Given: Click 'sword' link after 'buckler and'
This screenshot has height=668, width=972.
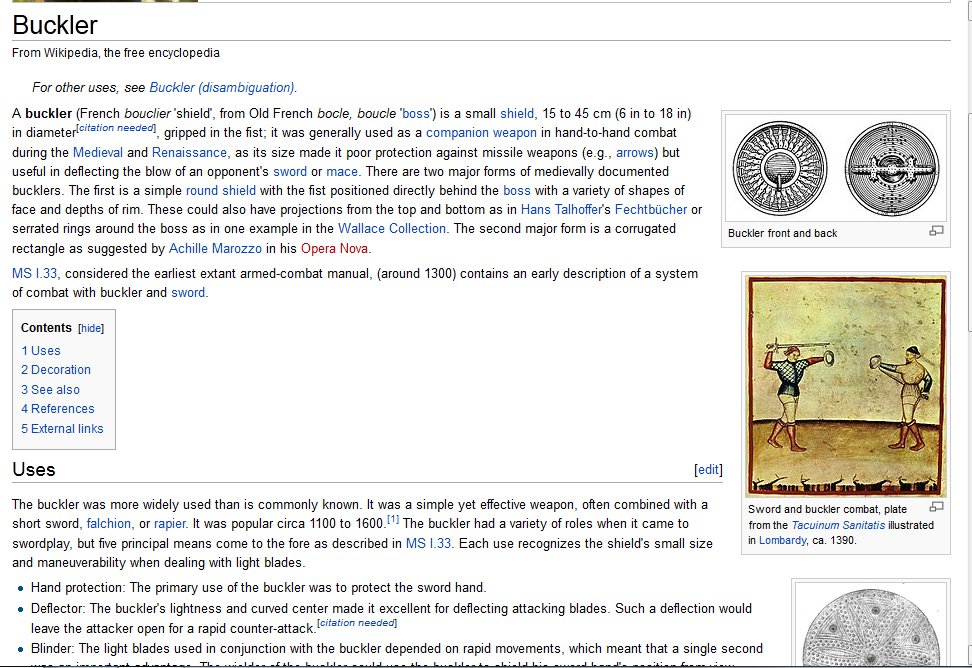Looking at the screenshot, I should [188, 292].
